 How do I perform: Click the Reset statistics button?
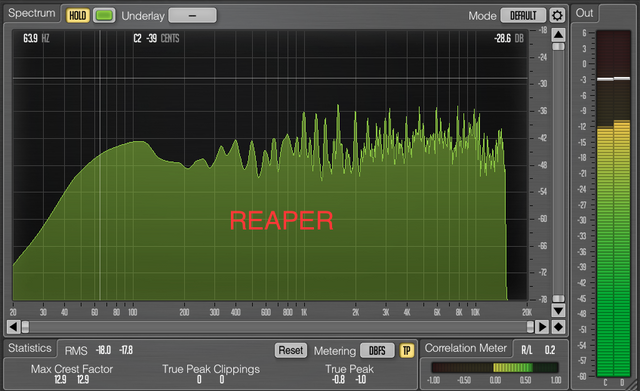coord(291,350)
